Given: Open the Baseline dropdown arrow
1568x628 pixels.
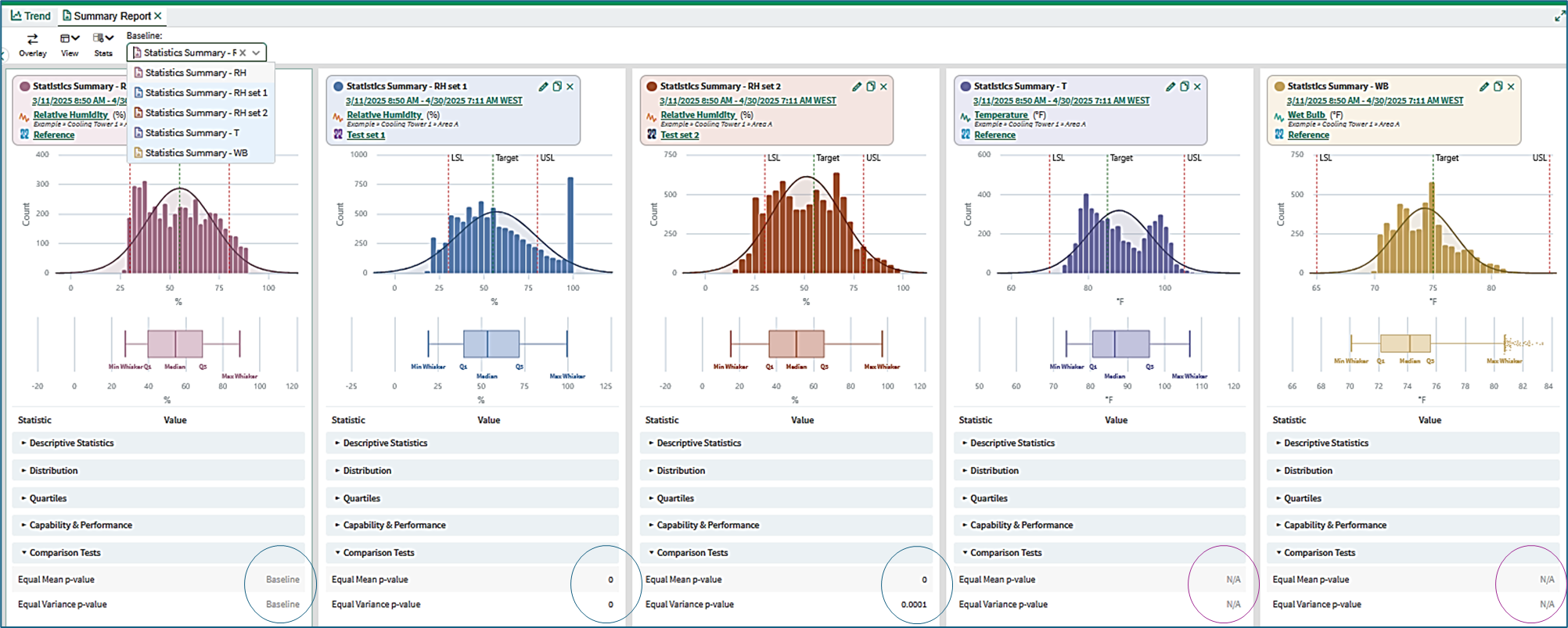Looking at the screenshot, I should tap(256, 53).
